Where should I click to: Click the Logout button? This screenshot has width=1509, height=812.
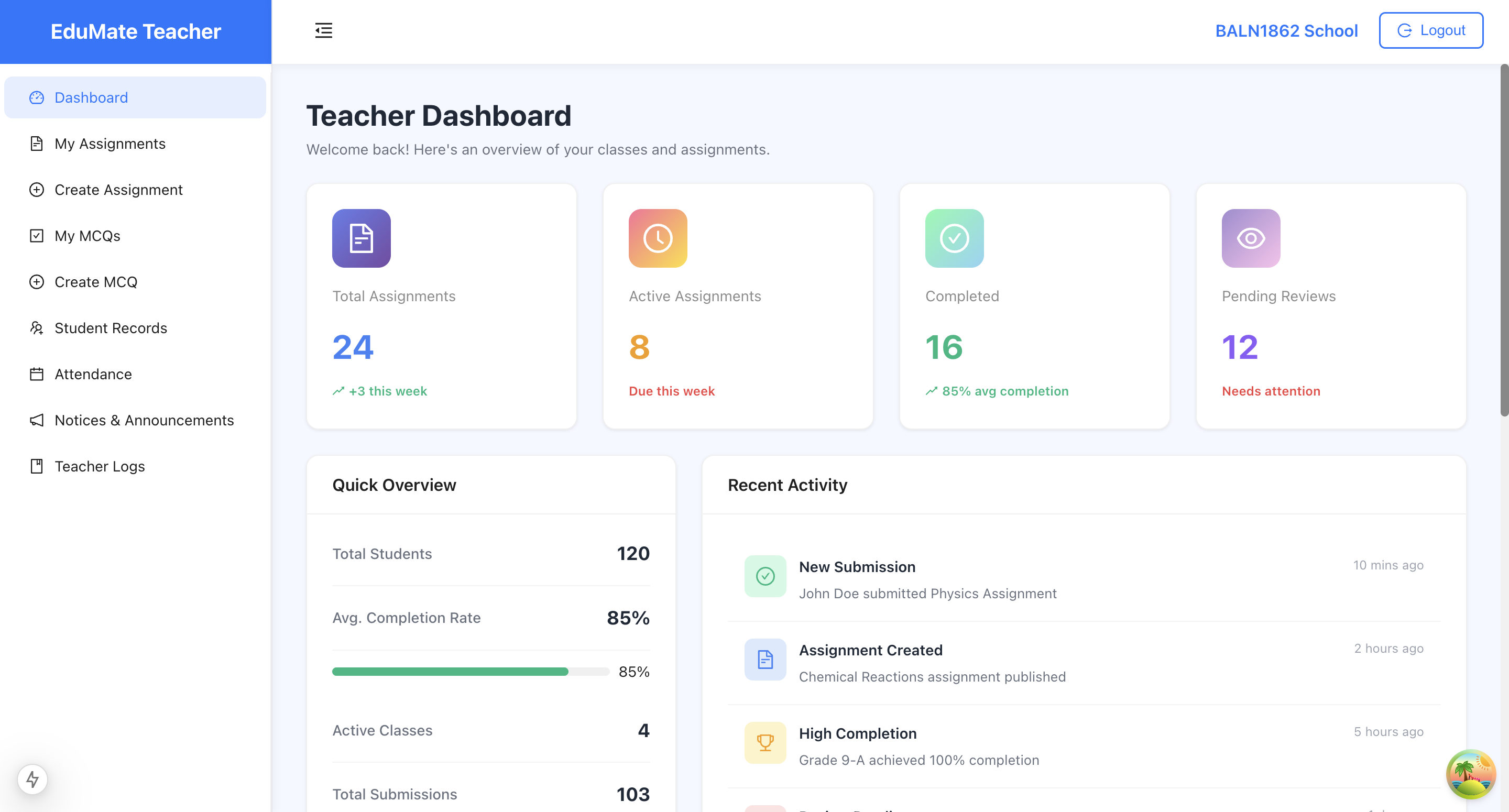pyautogui.click(x=1430, y=30)
